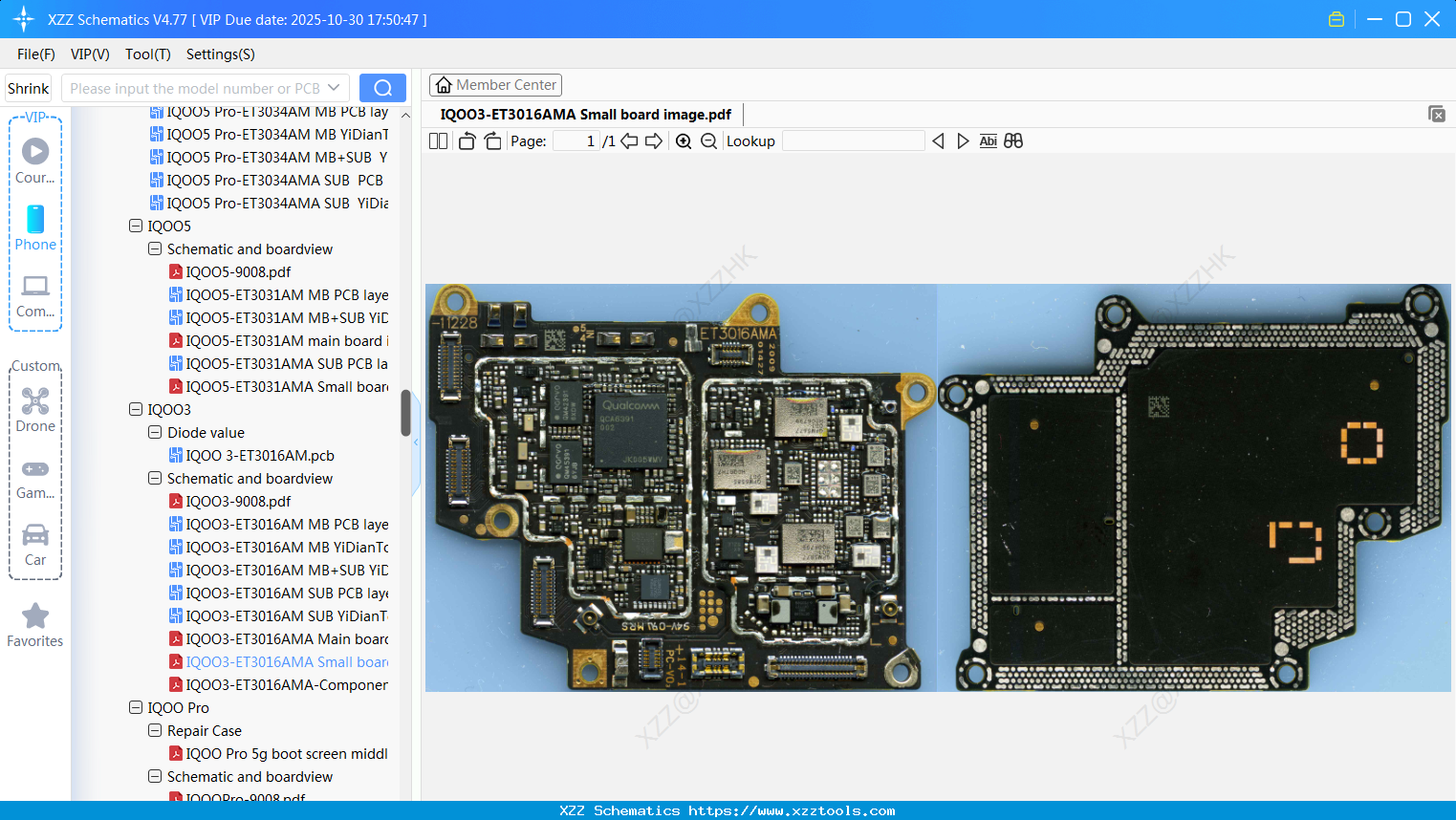Open the Game category in the sidebar
The width and height of the screenshot is (1456, 820).
[35, 476]
